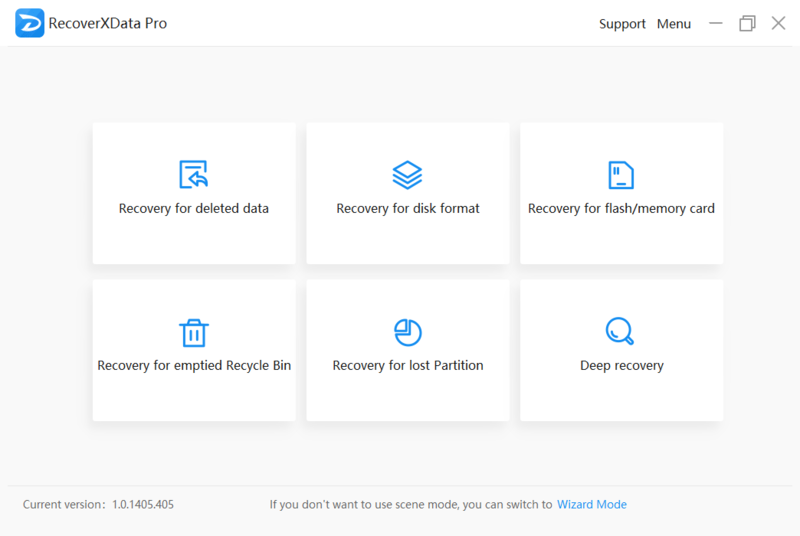Click the 'RecoverXData Pro' title text

[108, 23]
